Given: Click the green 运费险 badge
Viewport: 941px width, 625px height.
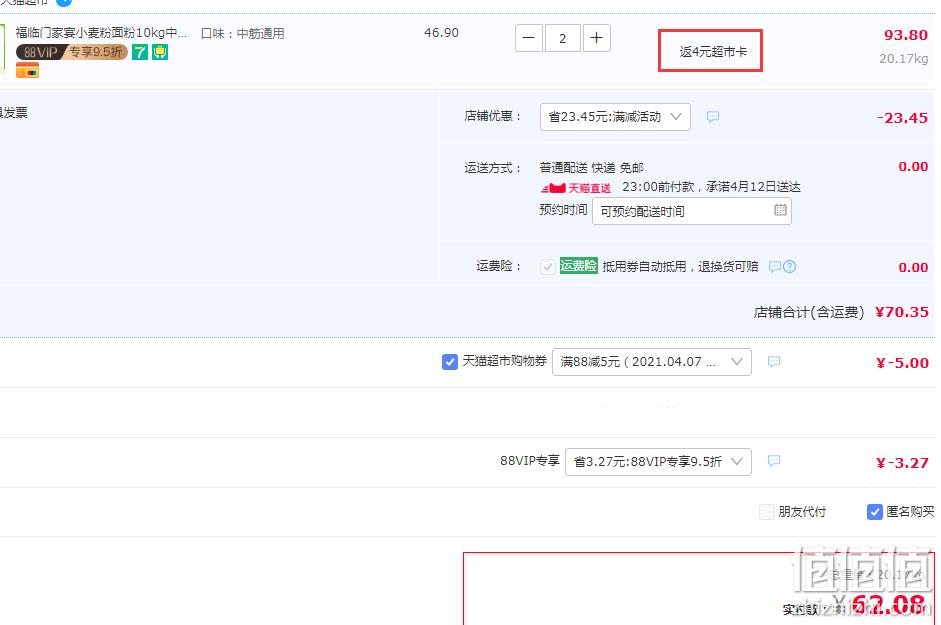Looking at the screenshot, I should [x=579, y=265].
